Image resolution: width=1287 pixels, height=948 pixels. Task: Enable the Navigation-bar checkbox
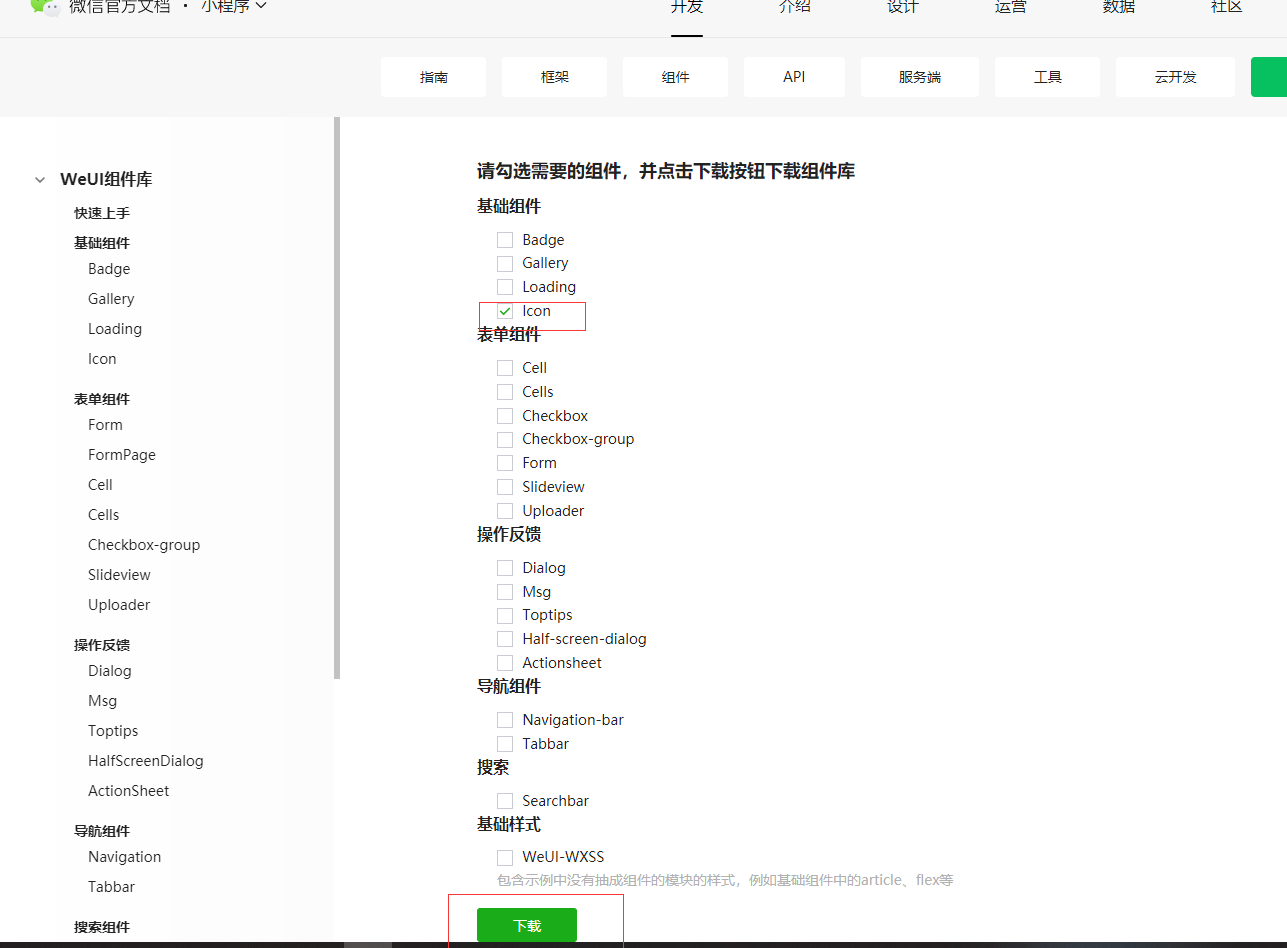(x=505, y=719)
